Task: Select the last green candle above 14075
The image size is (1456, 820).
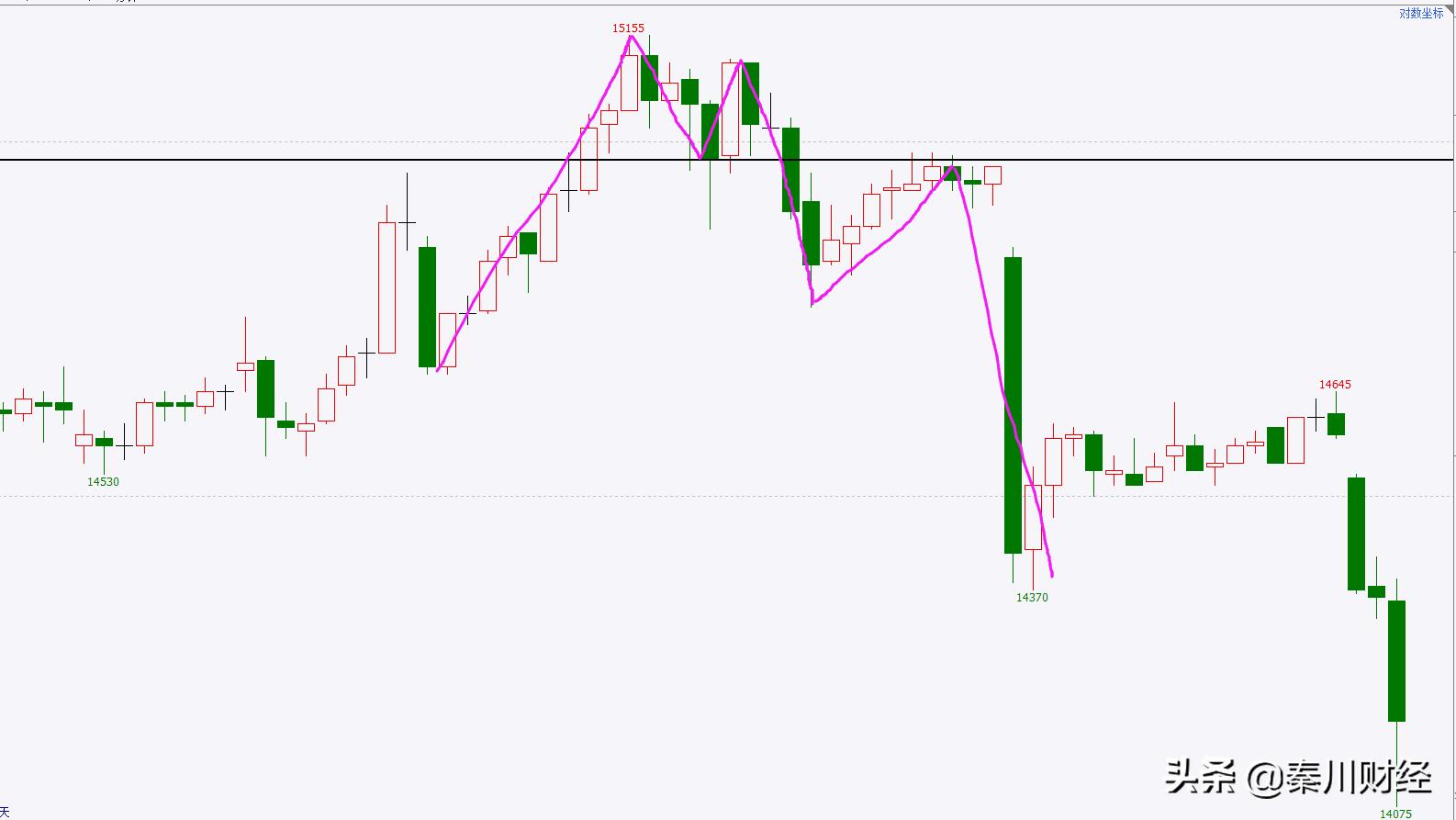Action: (x=1396, y=660)
